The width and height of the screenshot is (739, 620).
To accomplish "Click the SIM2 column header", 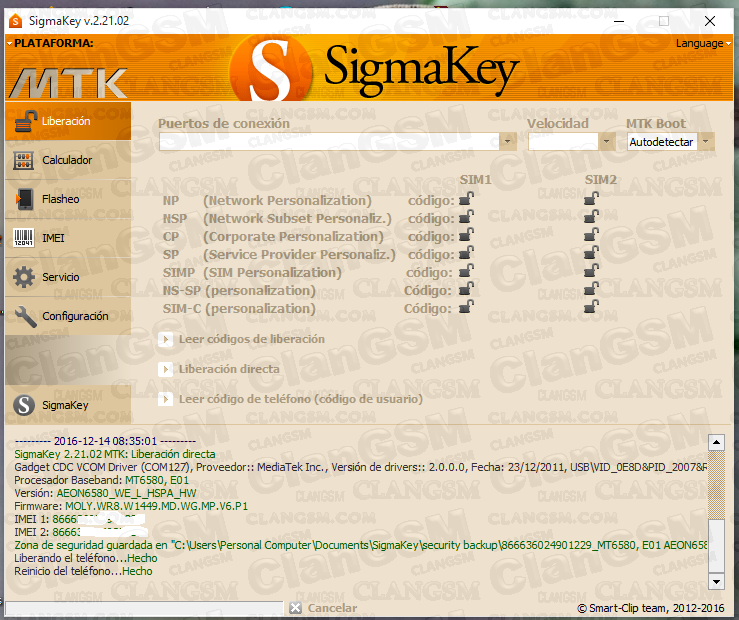I will pyautogui.click(x=600, y=180).
